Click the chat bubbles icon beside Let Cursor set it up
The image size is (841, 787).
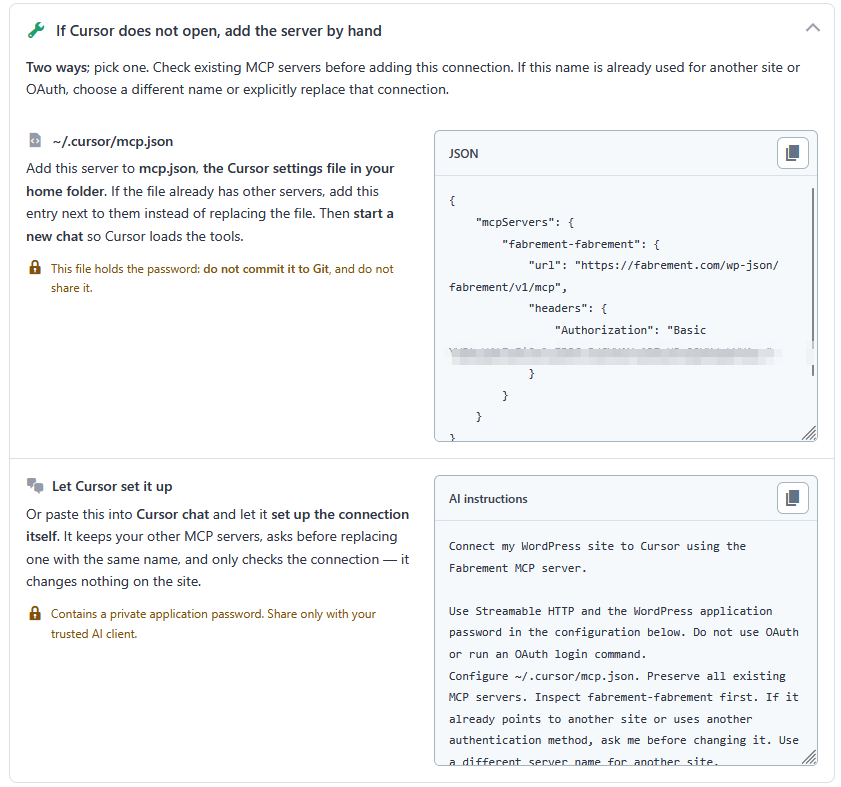(x=35, y=486)
